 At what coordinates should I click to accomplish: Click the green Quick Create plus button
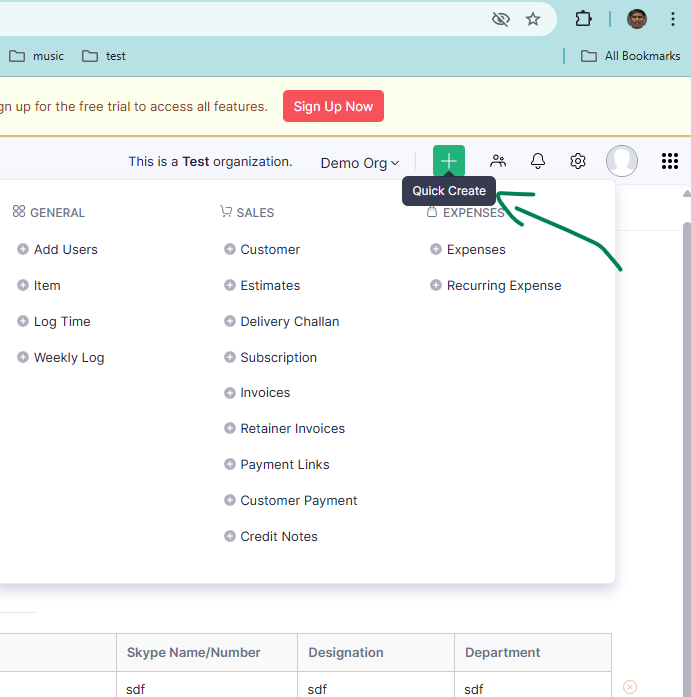coord(448,161)
